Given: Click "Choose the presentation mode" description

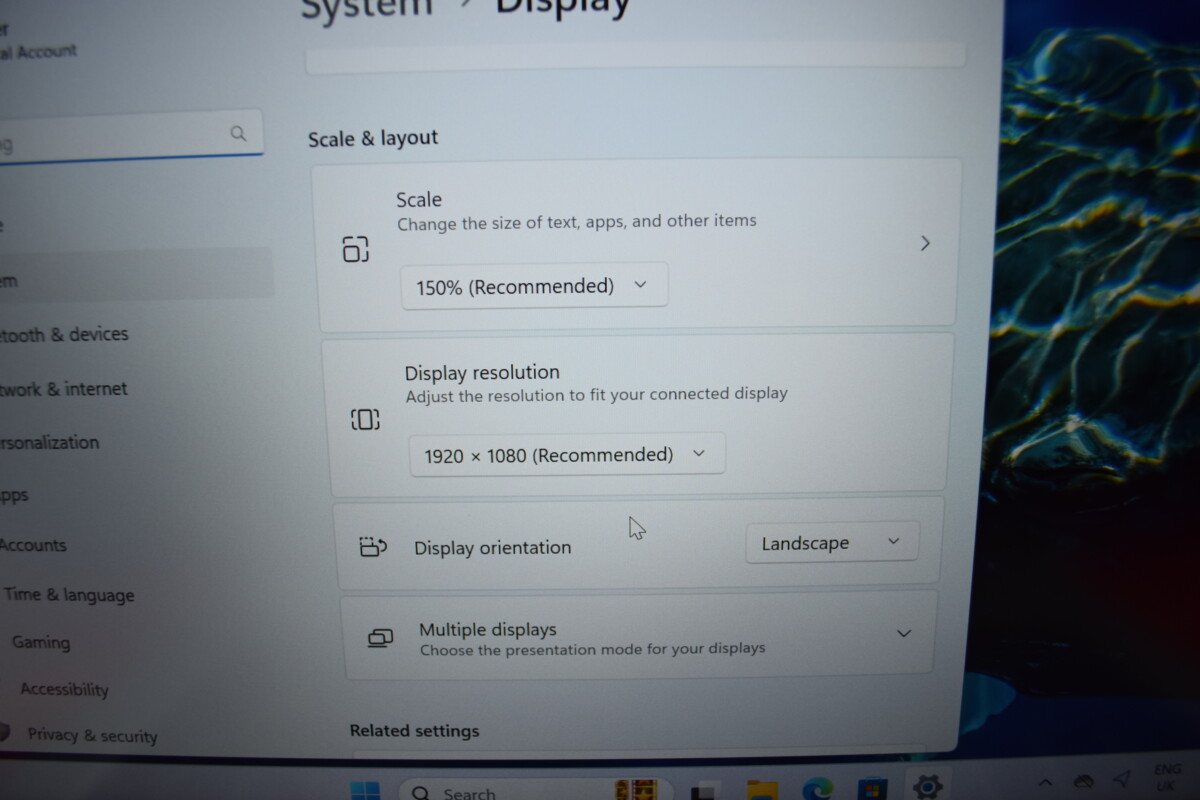Looking at the screenshot, I should [x=593, y=649].
